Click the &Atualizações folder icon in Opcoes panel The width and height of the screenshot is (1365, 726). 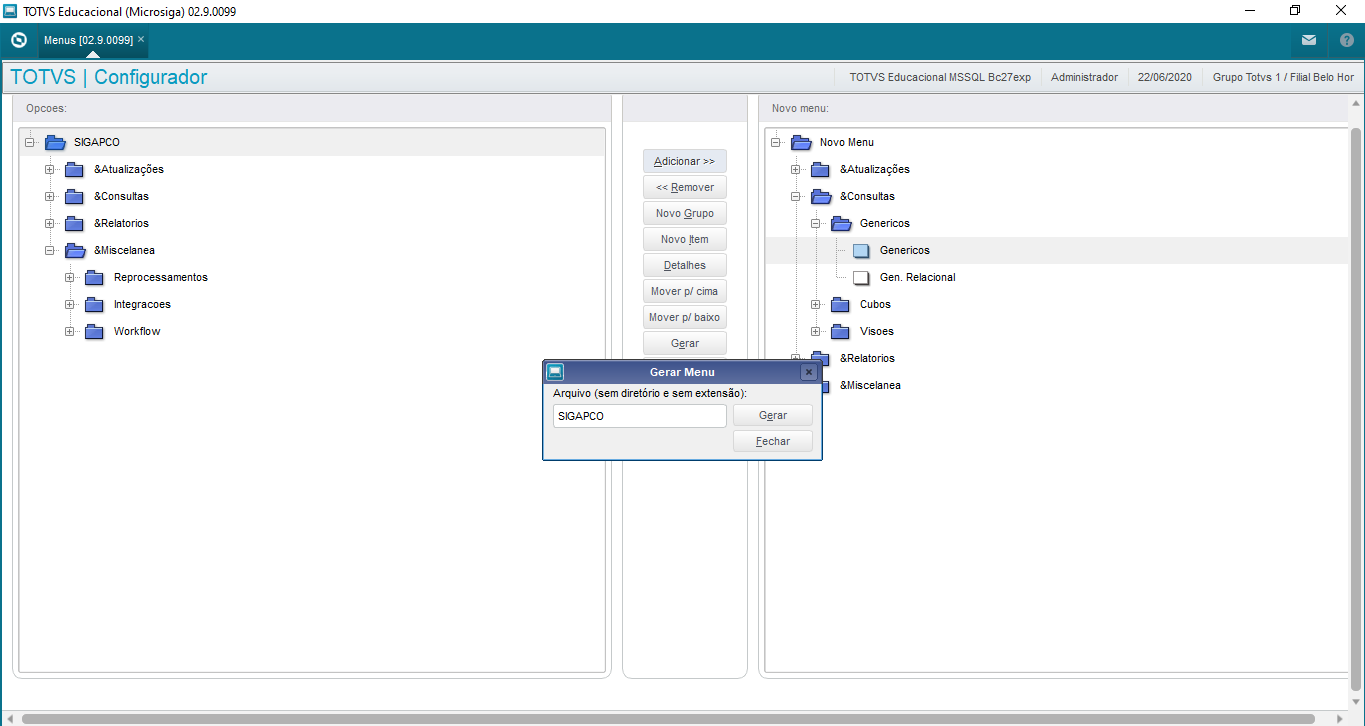(x=75, y=169)
